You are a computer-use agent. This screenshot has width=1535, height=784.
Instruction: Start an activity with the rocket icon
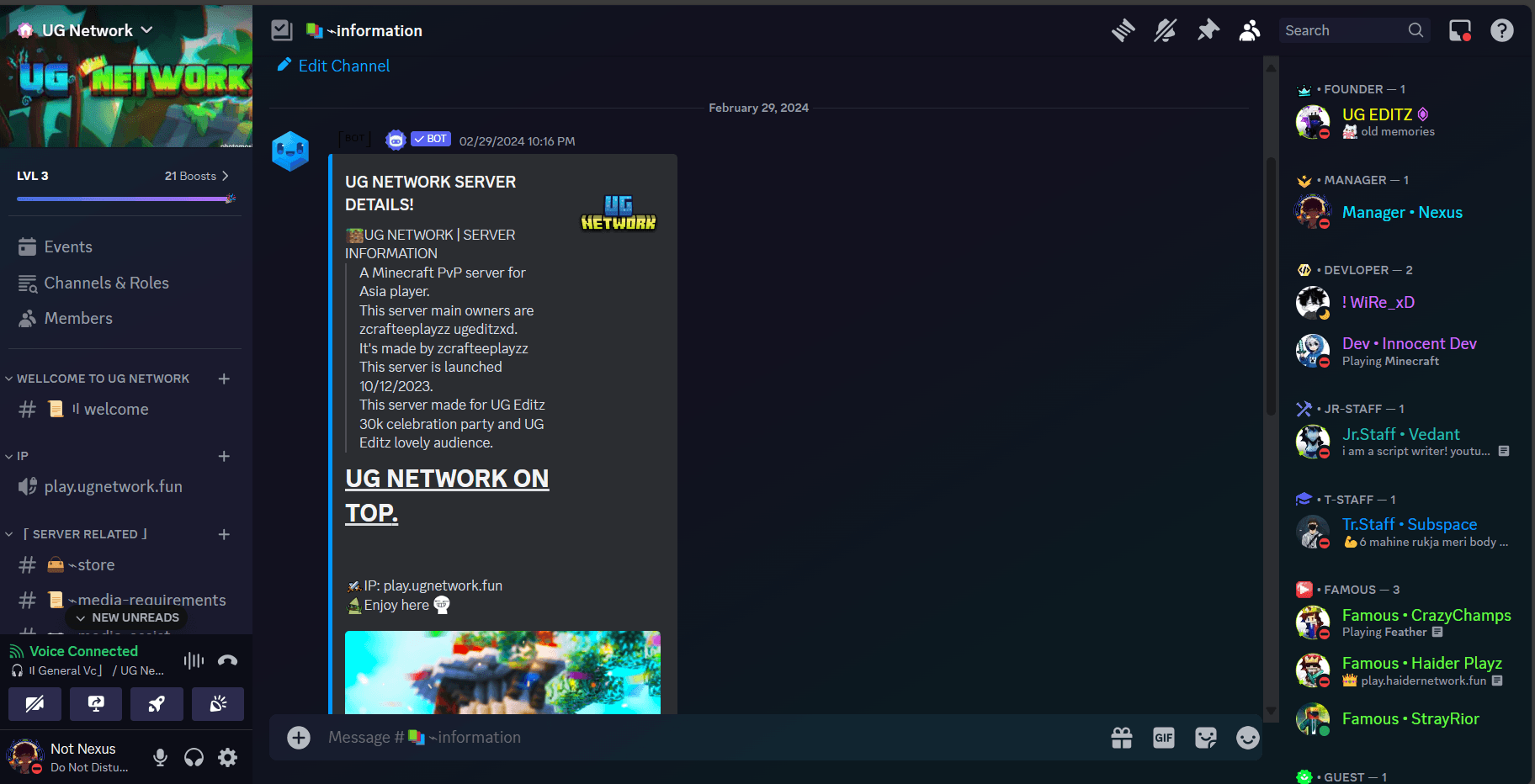157,704
